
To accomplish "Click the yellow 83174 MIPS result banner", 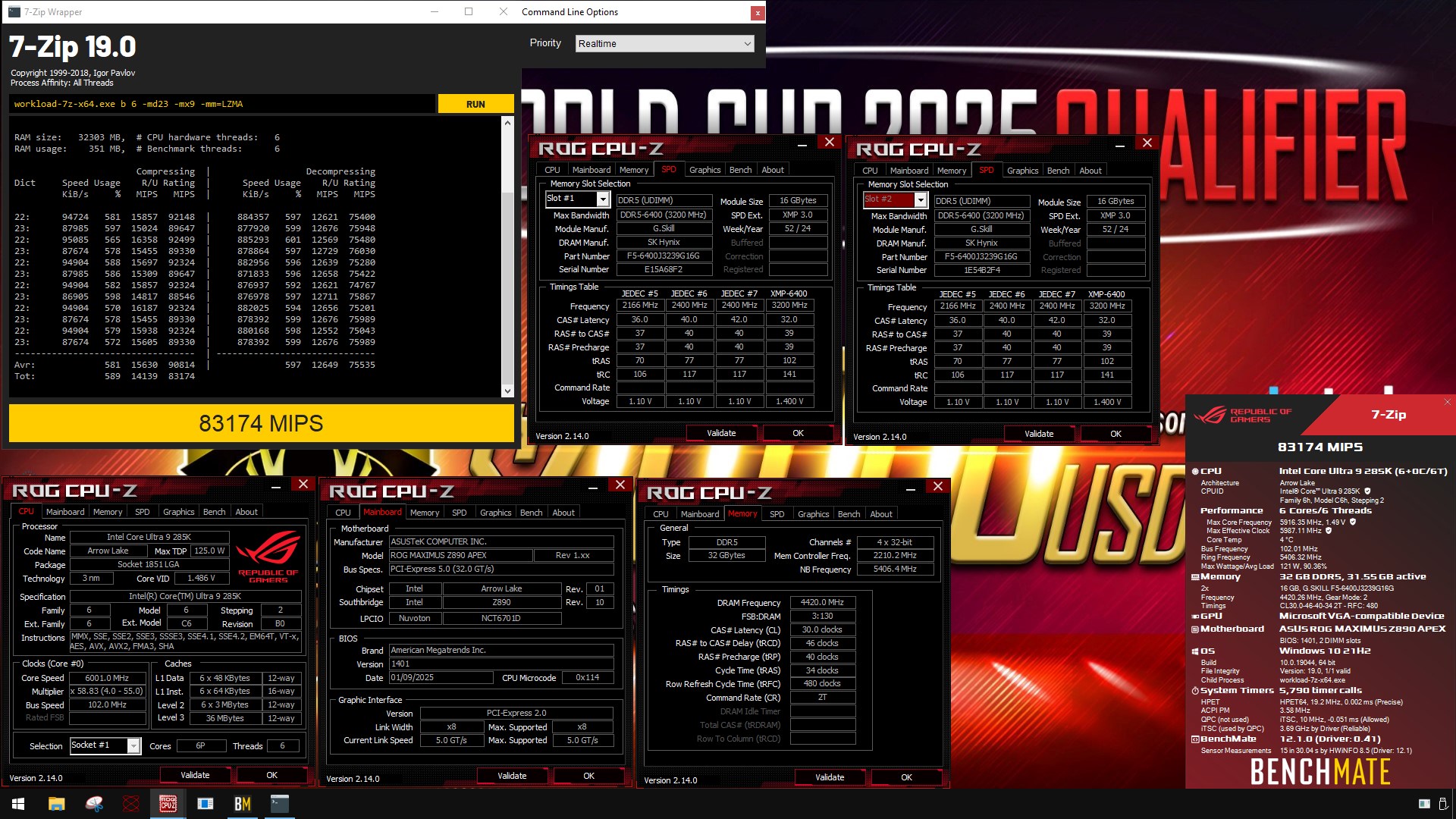I will (262, 423).
